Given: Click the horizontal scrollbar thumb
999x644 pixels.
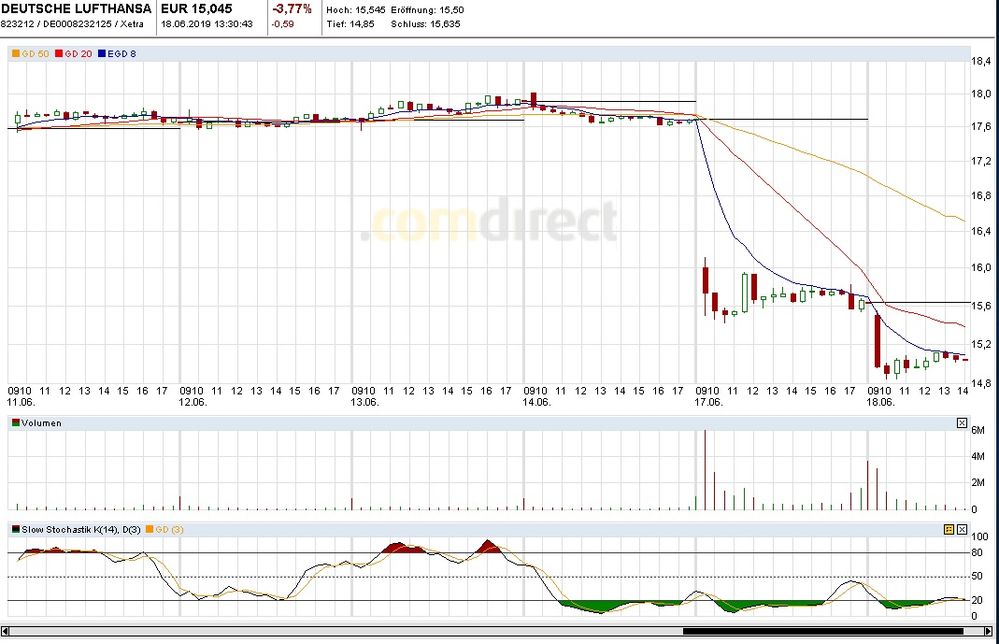Looking at the screenshot, I should click(x=823, y=632).
